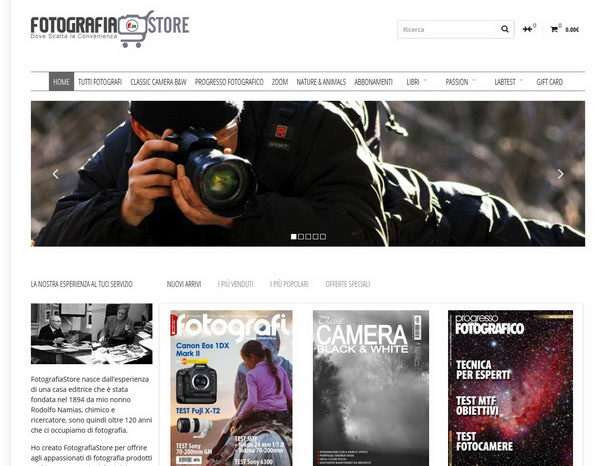This screenshot has height=466, width=600.
Task: Select the second slider dot
Action: (x=301, y=237)
